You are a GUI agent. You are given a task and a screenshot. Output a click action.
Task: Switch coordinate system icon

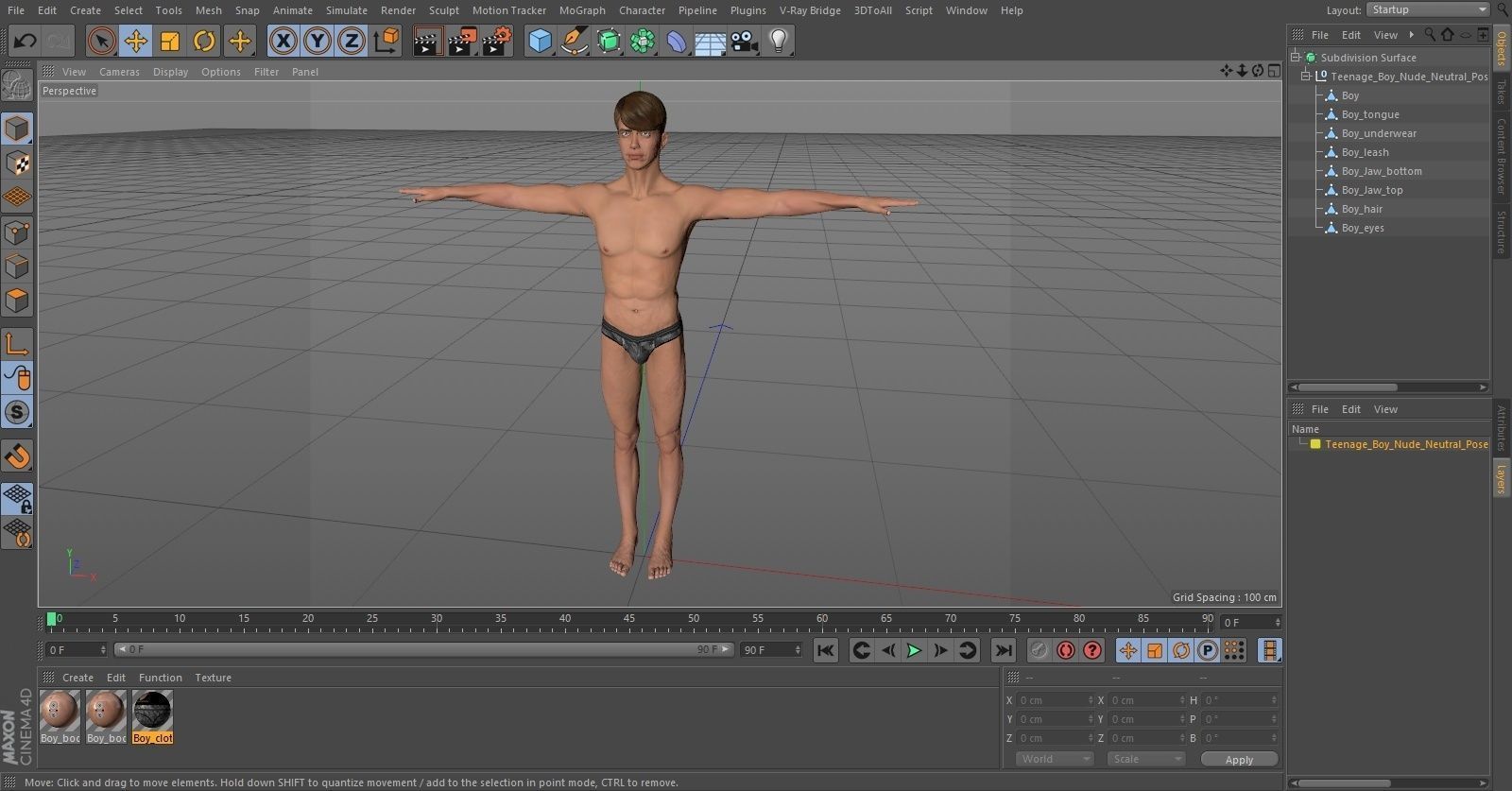[387, 41]
